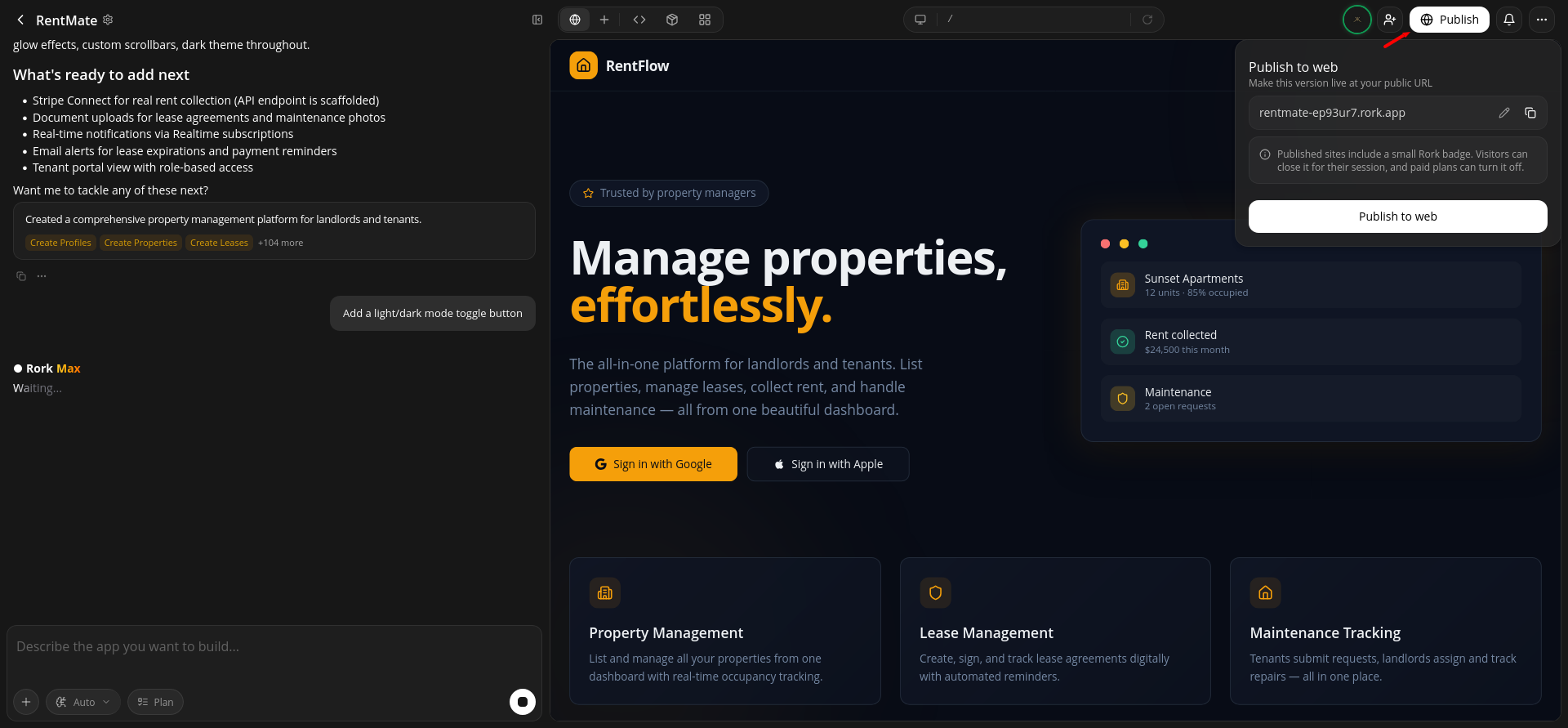
Task: Click the rentmate-ep93ur7.rork.app URL field
Action: [1398, 113]
